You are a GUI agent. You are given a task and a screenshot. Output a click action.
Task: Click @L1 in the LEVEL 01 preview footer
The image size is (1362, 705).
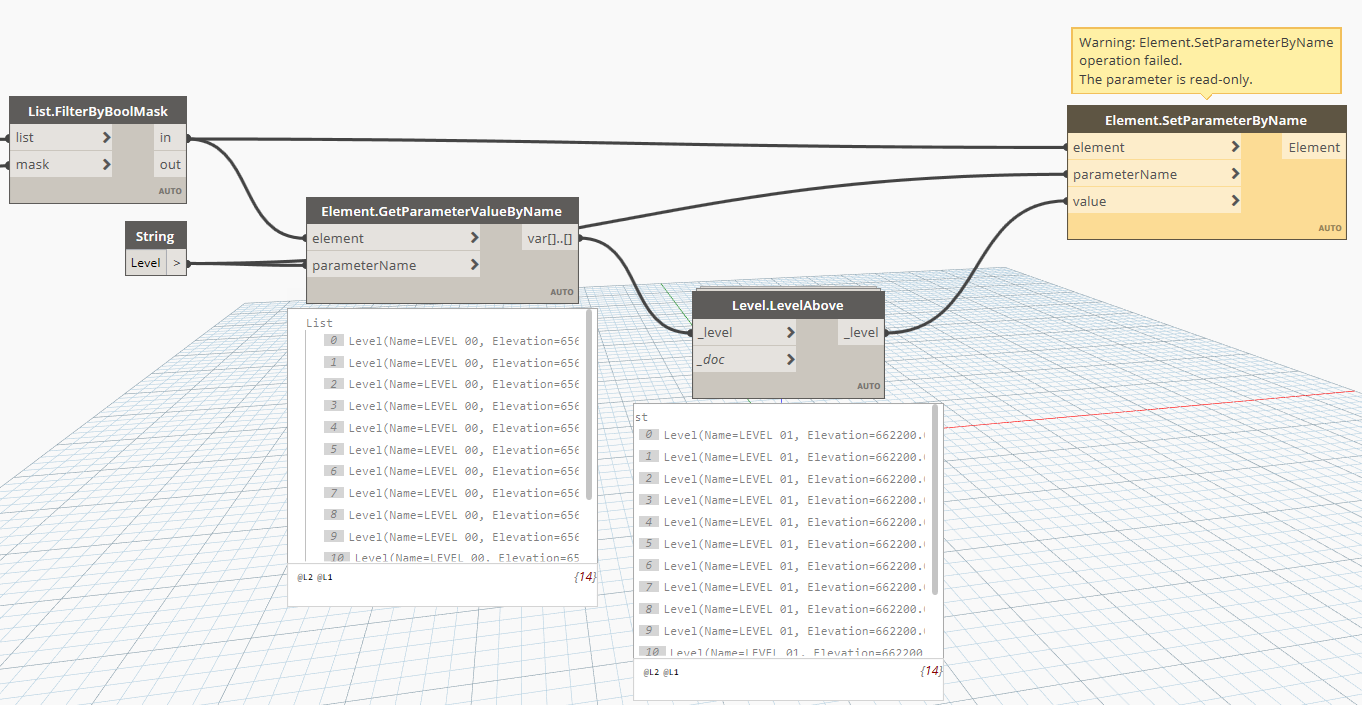(672, 672)
